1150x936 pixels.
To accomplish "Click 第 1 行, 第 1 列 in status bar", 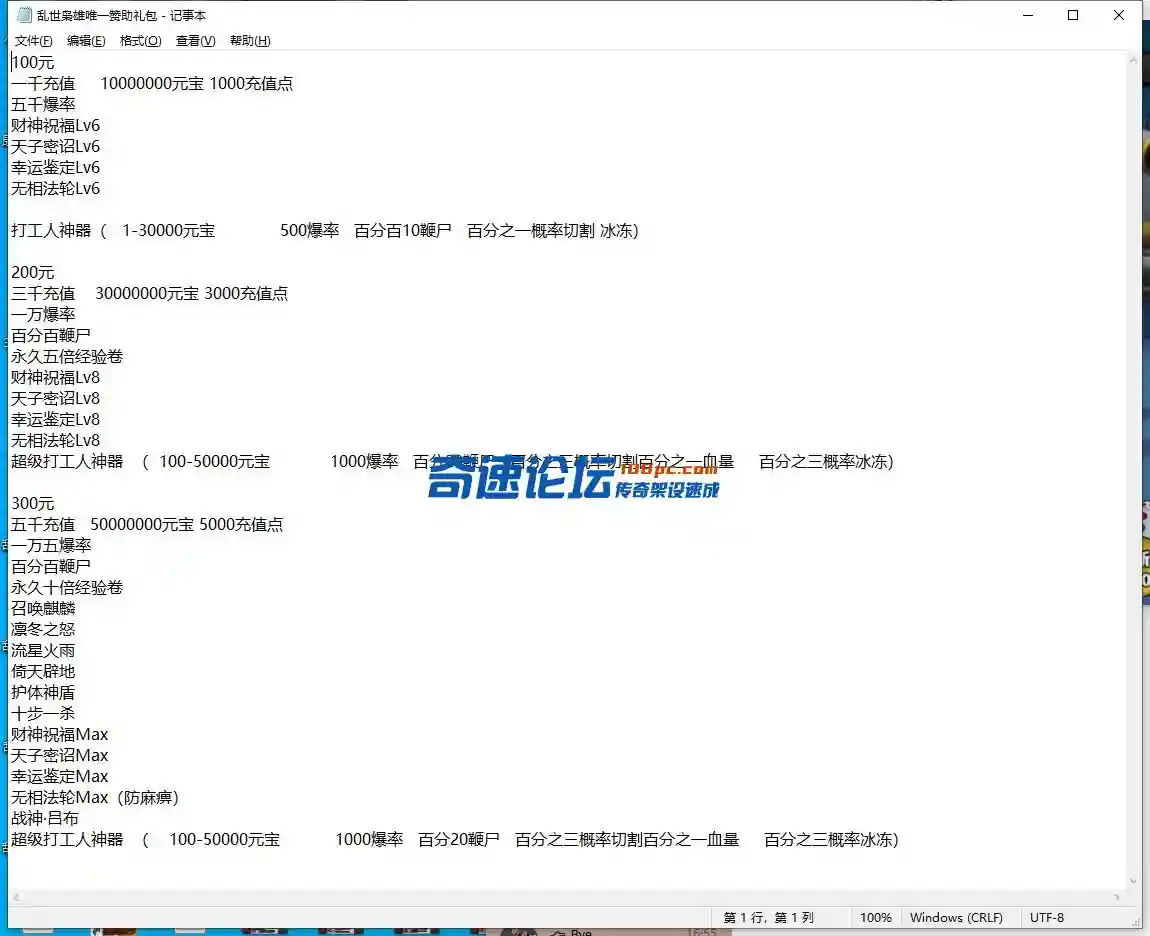I will click(768, 918).
